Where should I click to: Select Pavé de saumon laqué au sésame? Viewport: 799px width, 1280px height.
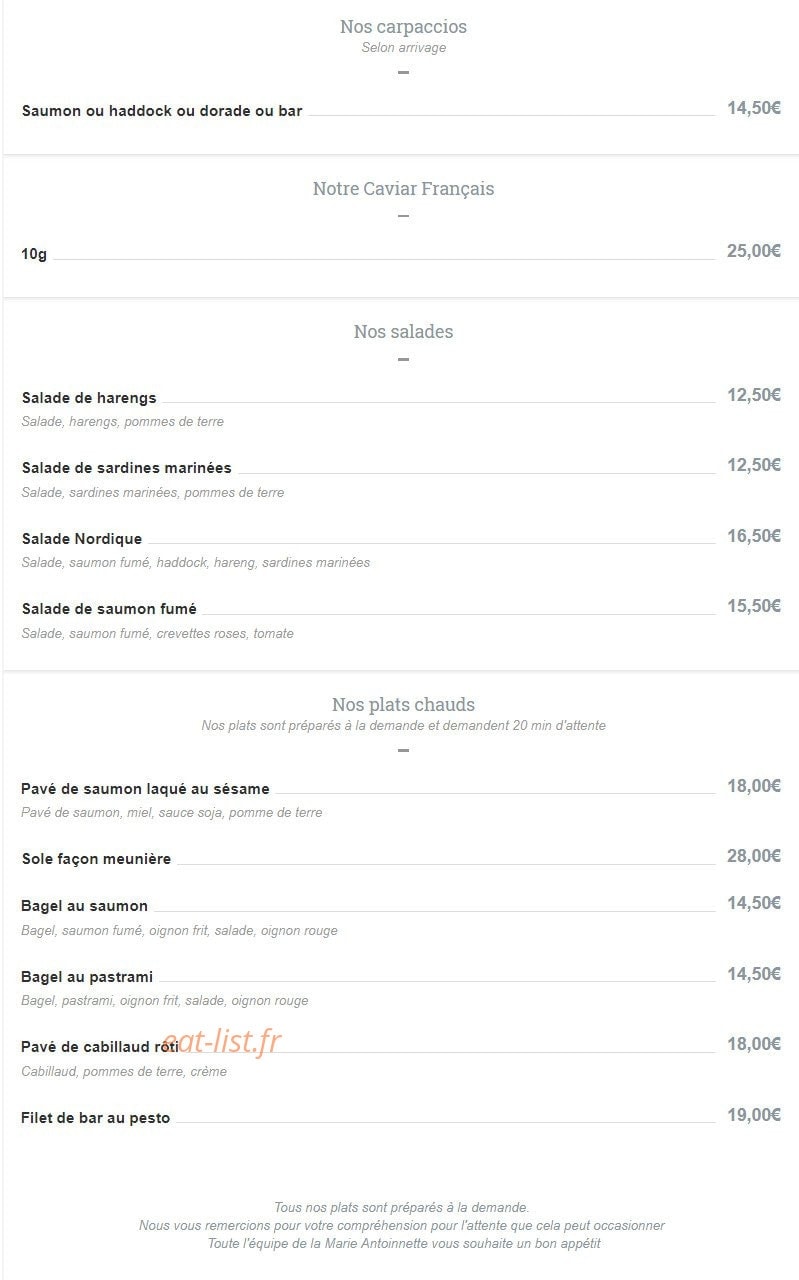pos(145,789)
